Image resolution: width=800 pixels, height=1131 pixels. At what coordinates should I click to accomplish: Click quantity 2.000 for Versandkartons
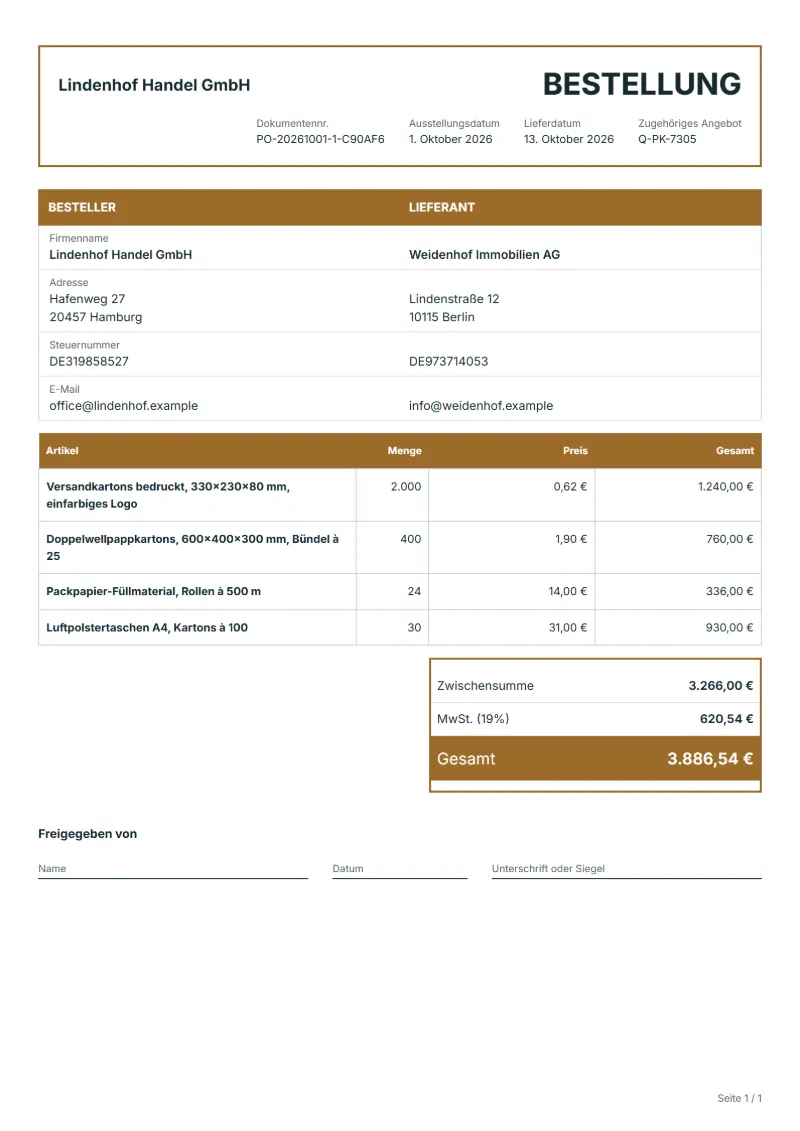tap(406, 486)
